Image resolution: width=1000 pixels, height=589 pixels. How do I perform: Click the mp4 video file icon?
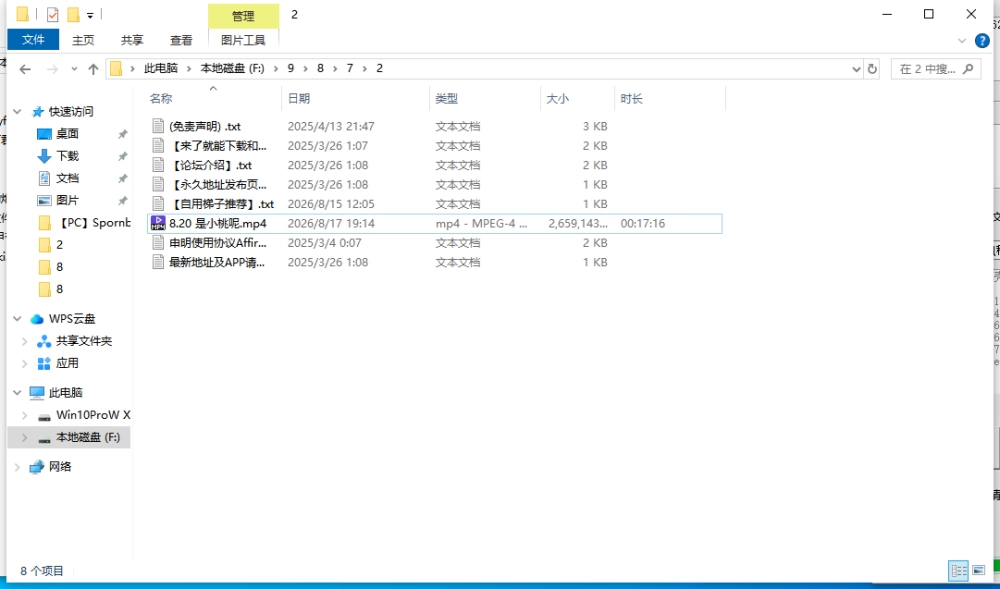click(158, 223)
